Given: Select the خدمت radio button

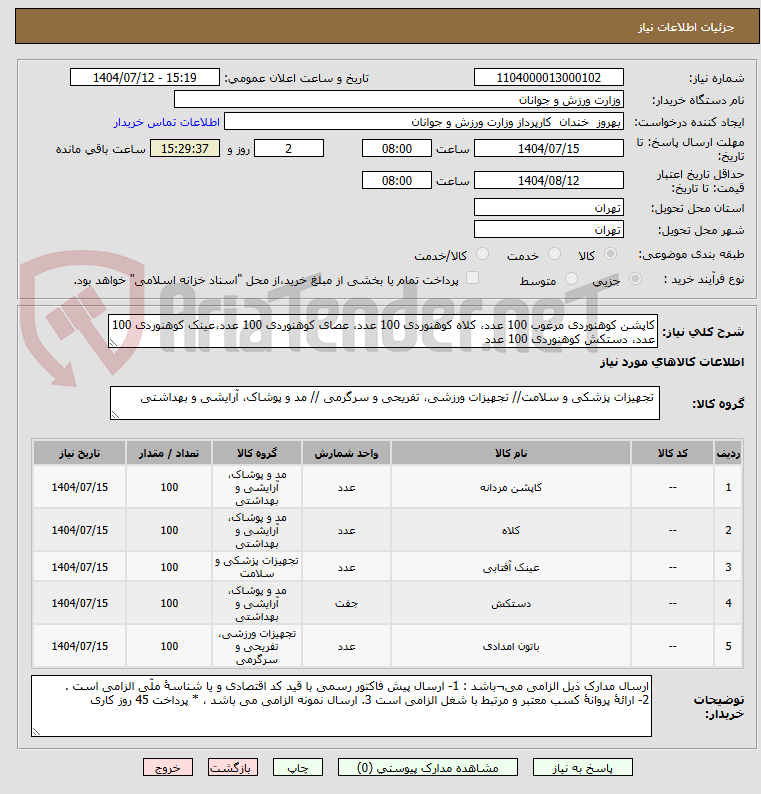Looking at the screenshot, I should [554, 254].
